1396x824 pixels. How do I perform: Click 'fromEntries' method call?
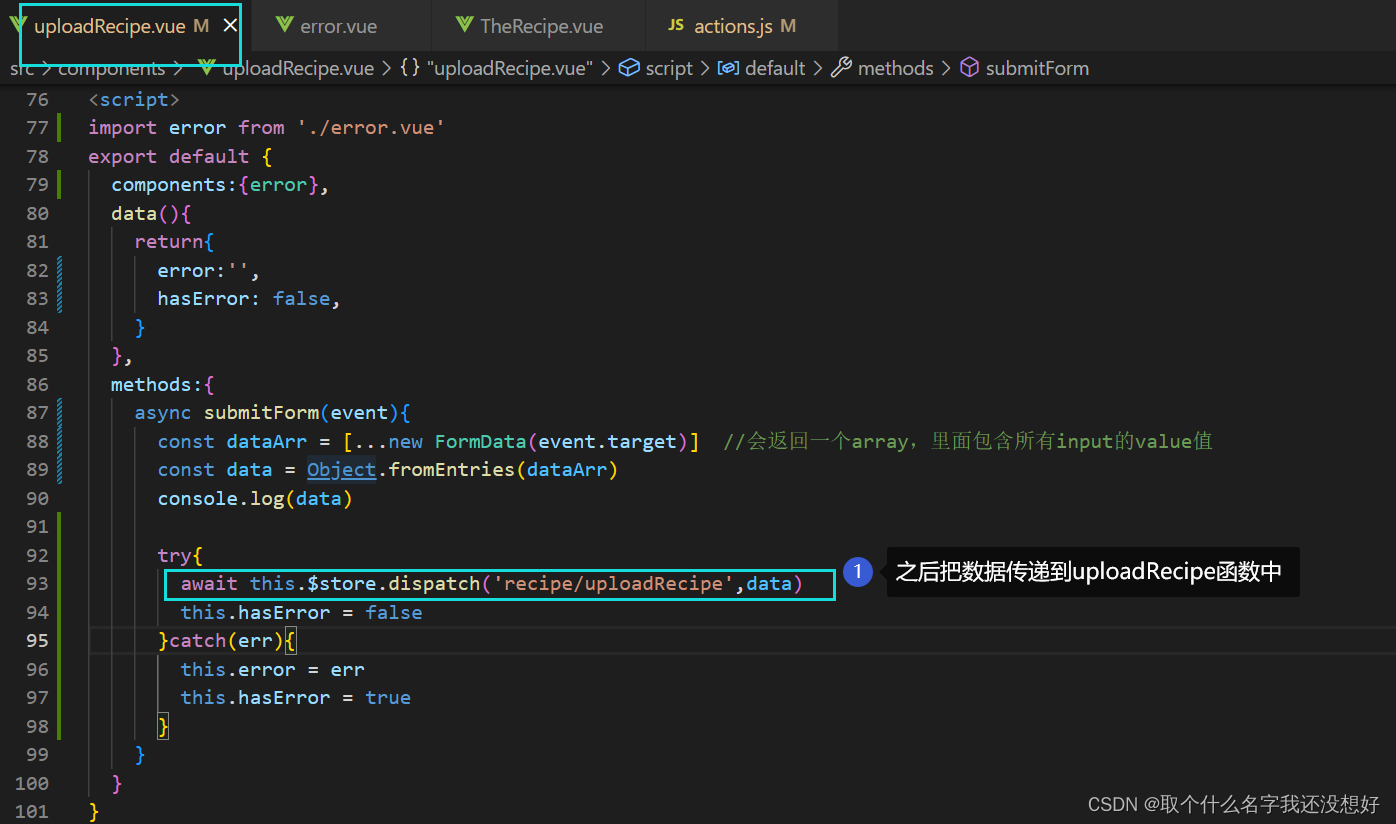tap(452, 469)
